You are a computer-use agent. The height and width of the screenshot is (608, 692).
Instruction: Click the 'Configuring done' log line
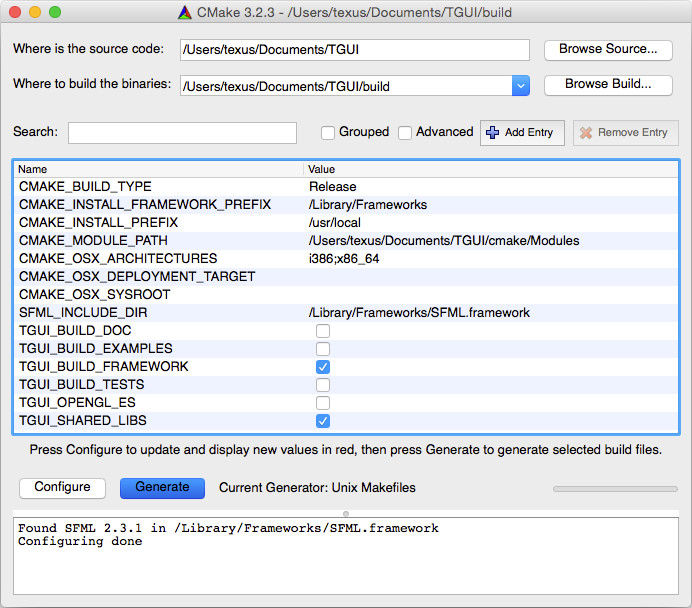click(80, 541)
